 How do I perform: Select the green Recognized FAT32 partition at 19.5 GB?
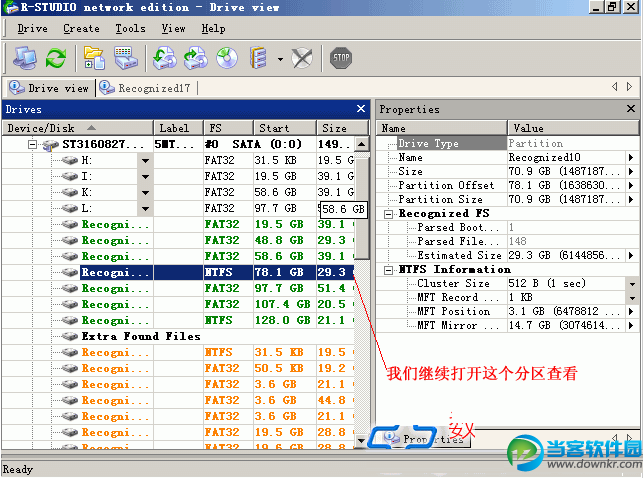click(x=178, y=225)
